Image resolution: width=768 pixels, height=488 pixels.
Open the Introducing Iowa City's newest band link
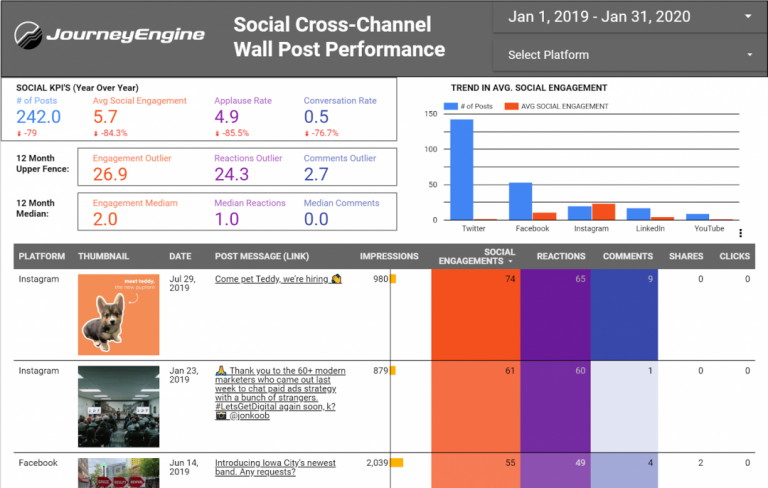[x=275, y=469]
